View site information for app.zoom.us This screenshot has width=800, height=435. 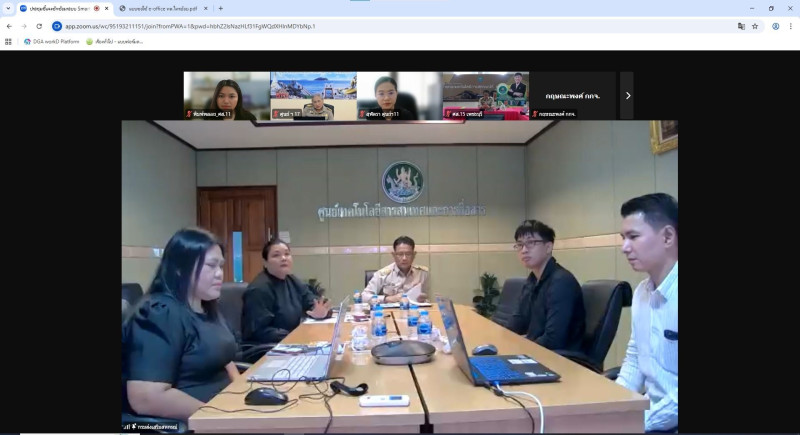57,26
